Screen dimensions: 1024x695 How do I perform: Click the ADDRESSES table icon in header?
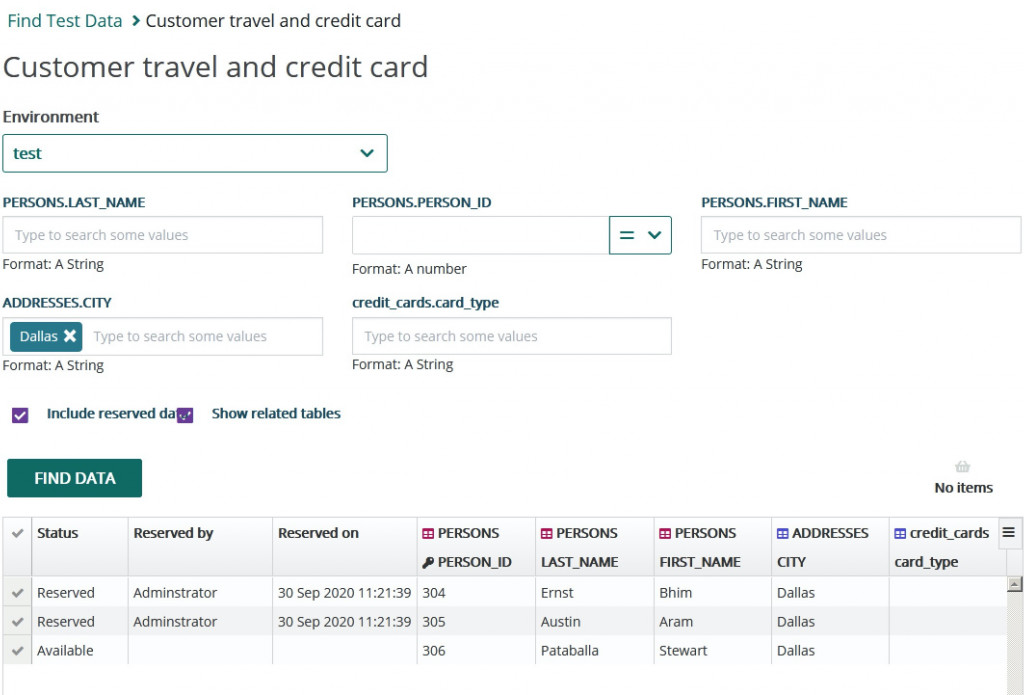point(783,534)
